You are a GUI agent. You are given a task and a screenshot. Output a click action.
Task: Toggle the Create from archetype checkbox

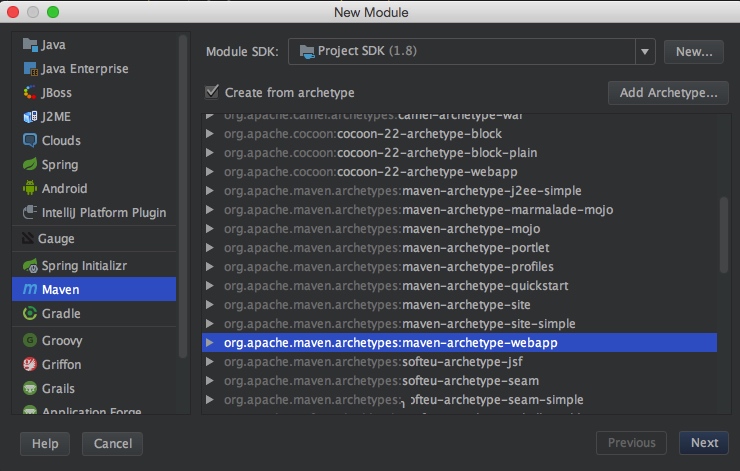click(x=212, y=92)
